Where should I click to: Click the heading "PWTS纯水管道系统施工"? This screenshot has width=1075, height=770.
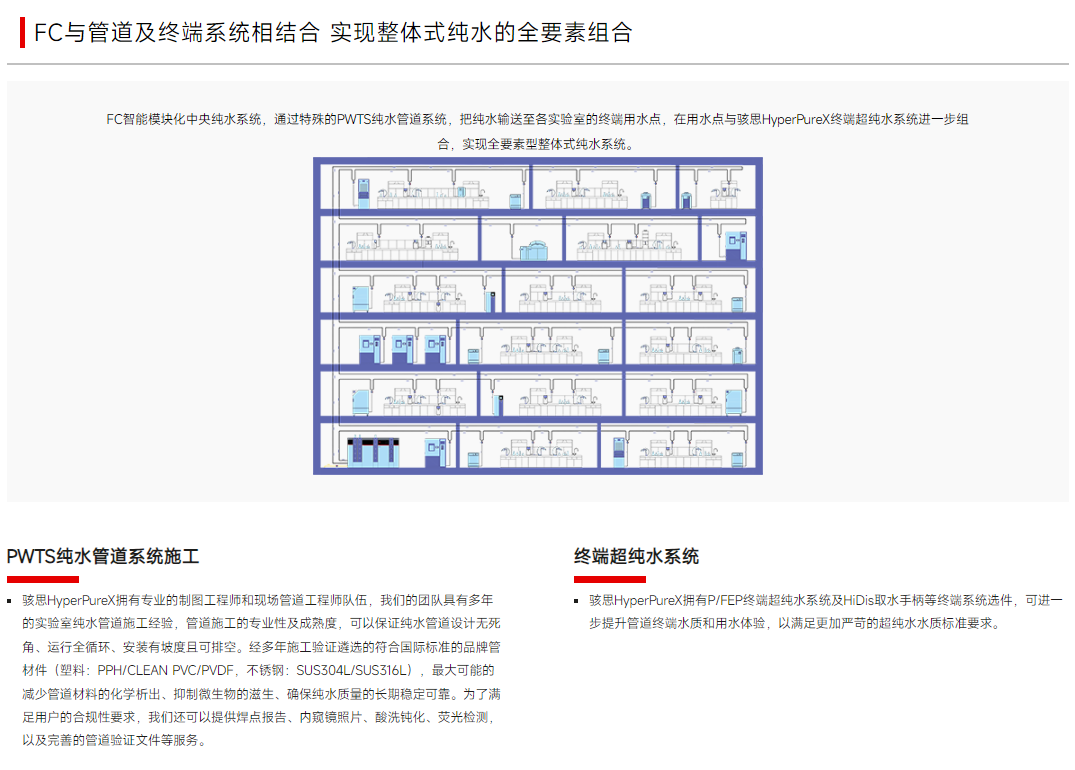tap(103, 556)
